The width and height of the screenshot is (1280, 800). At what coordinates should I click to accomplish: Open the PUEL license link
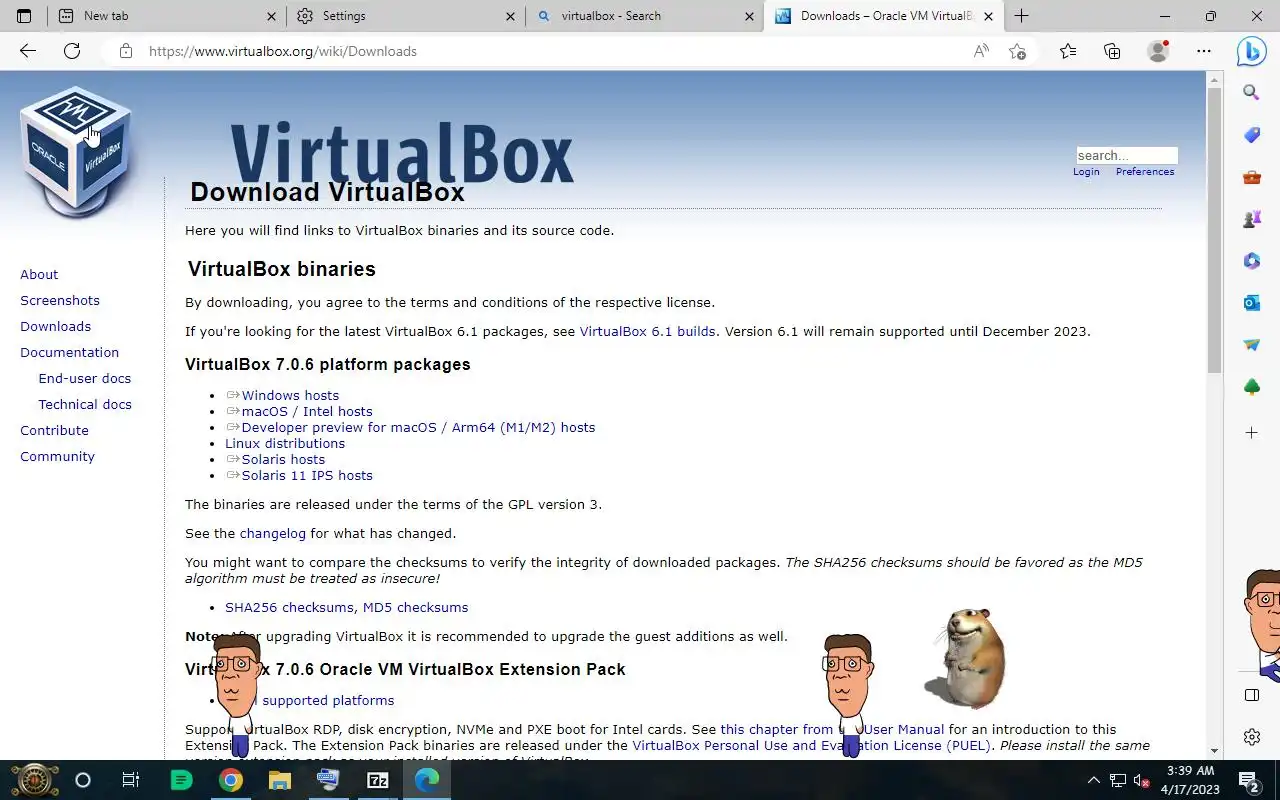[811, 745]
